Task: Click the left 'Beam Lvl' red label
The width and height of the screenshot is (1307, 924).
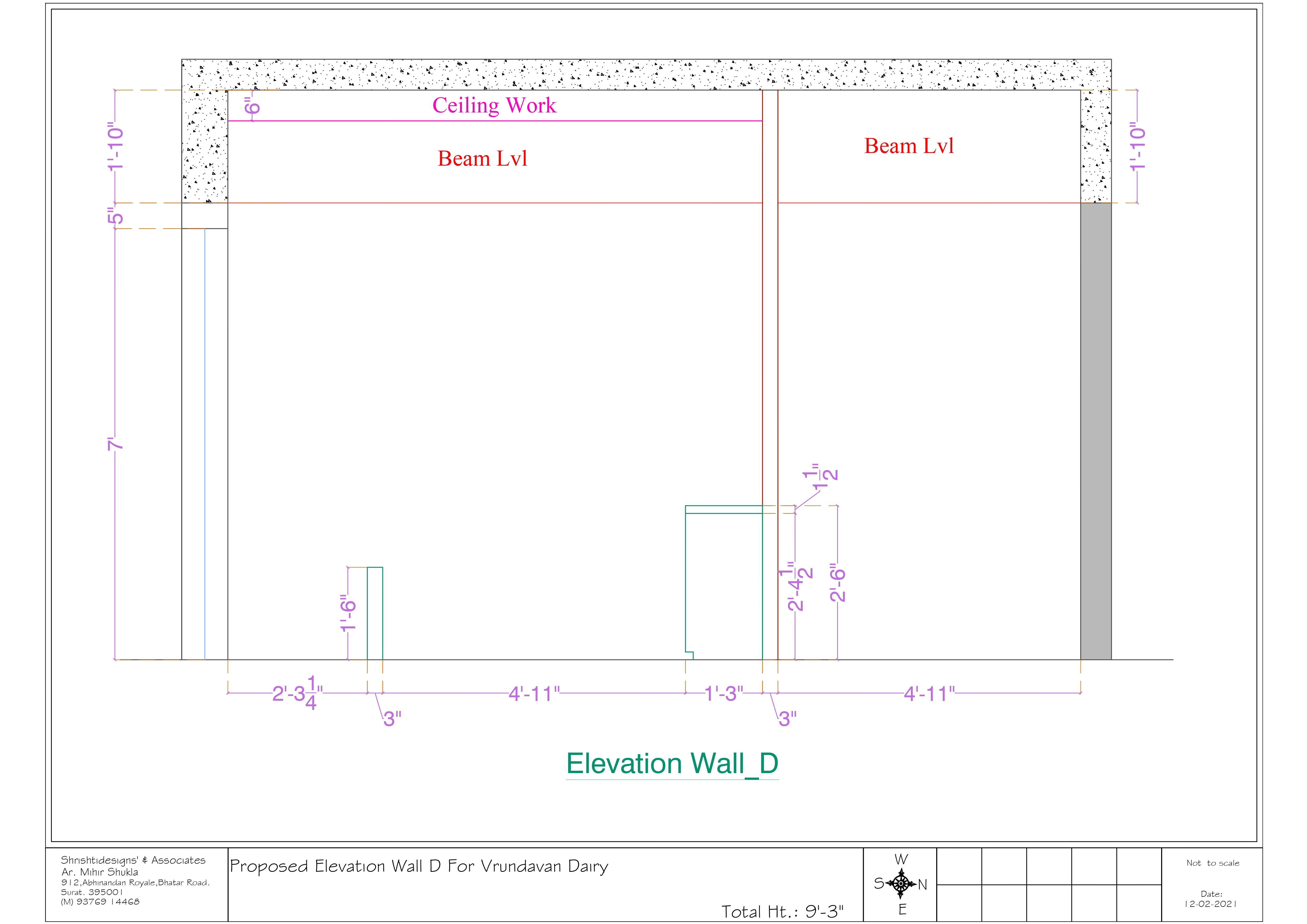Action: click(x=482, y=158)
